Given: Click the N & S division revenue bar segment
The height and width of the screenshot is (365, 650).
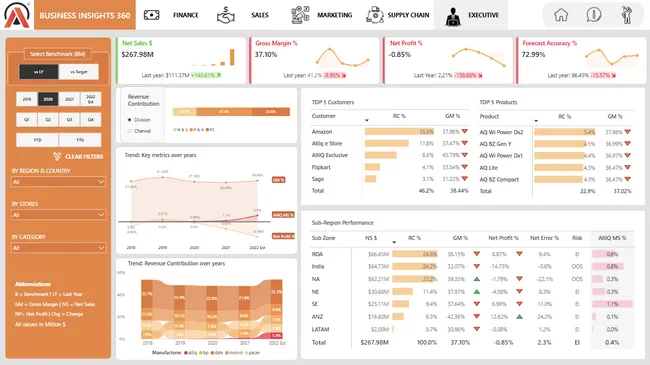Looking at the screenshot, I should point(184,112).
